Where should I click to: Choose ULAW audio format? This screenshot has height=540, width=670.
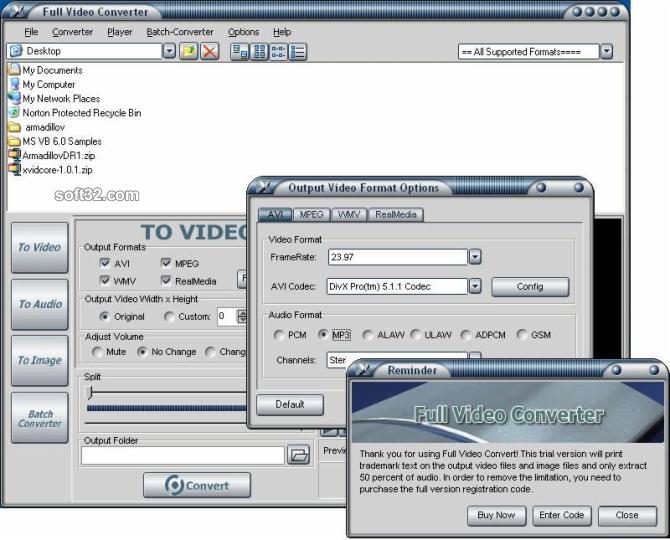coord(415,335)
